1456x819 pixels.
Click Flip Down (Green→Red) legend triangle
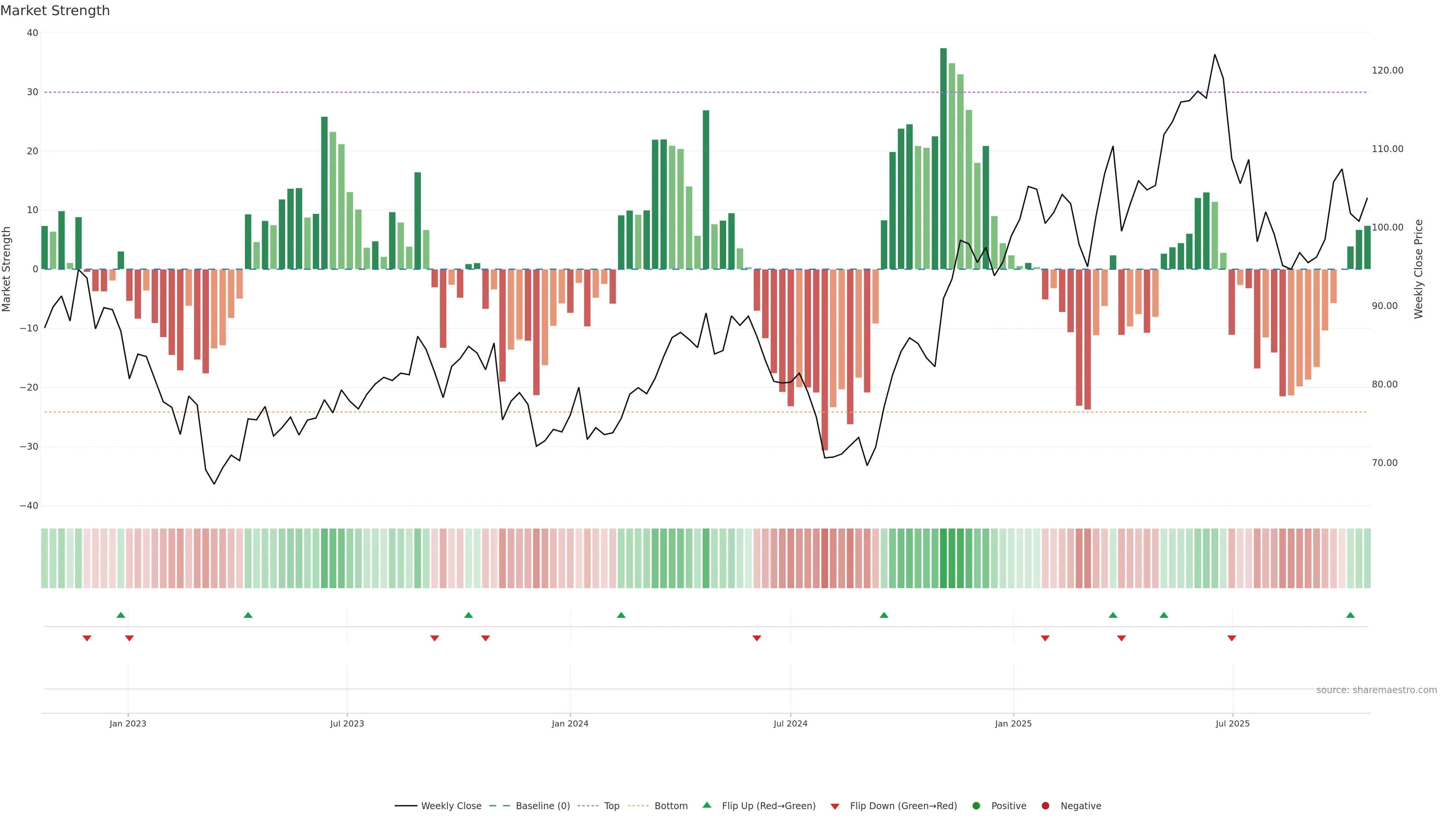pyautogui.click(x=835, y=806)
